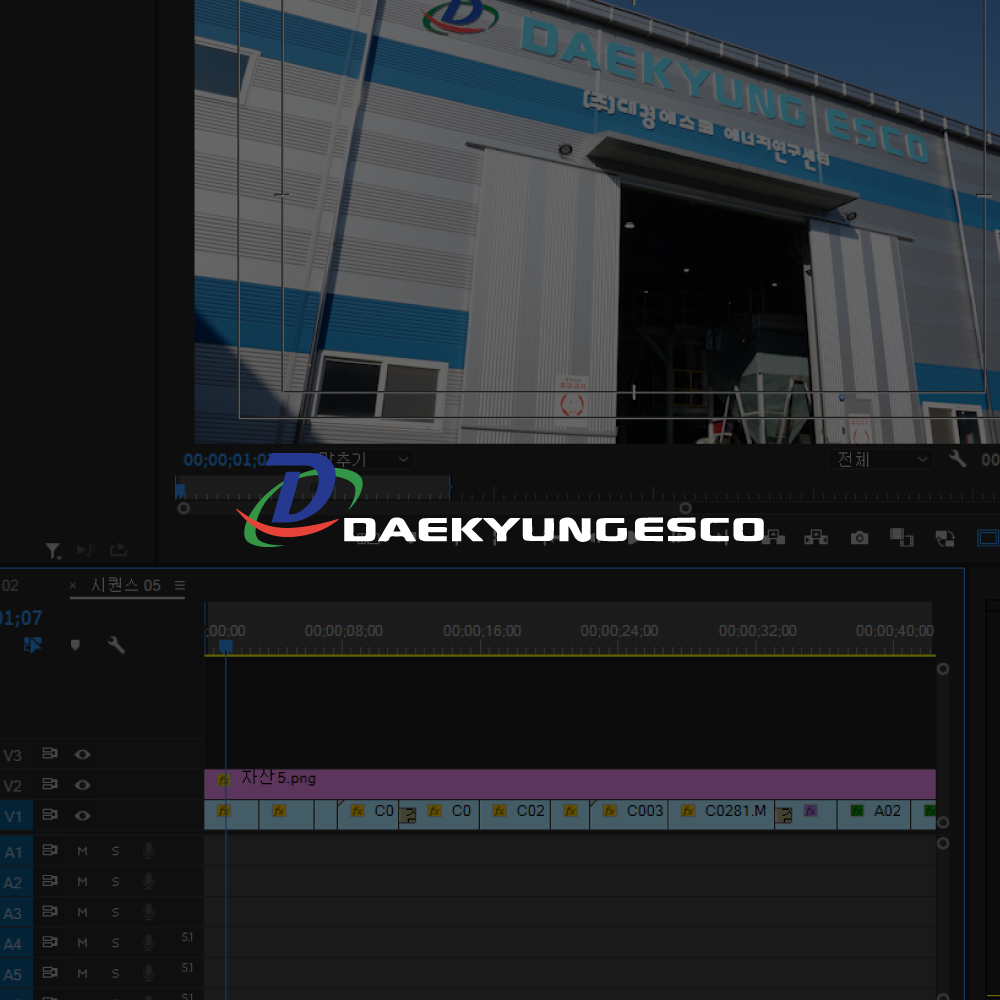1000x1000 pixels.
Task: Click voice-over record mic on A4
Action: pos(149,943)
